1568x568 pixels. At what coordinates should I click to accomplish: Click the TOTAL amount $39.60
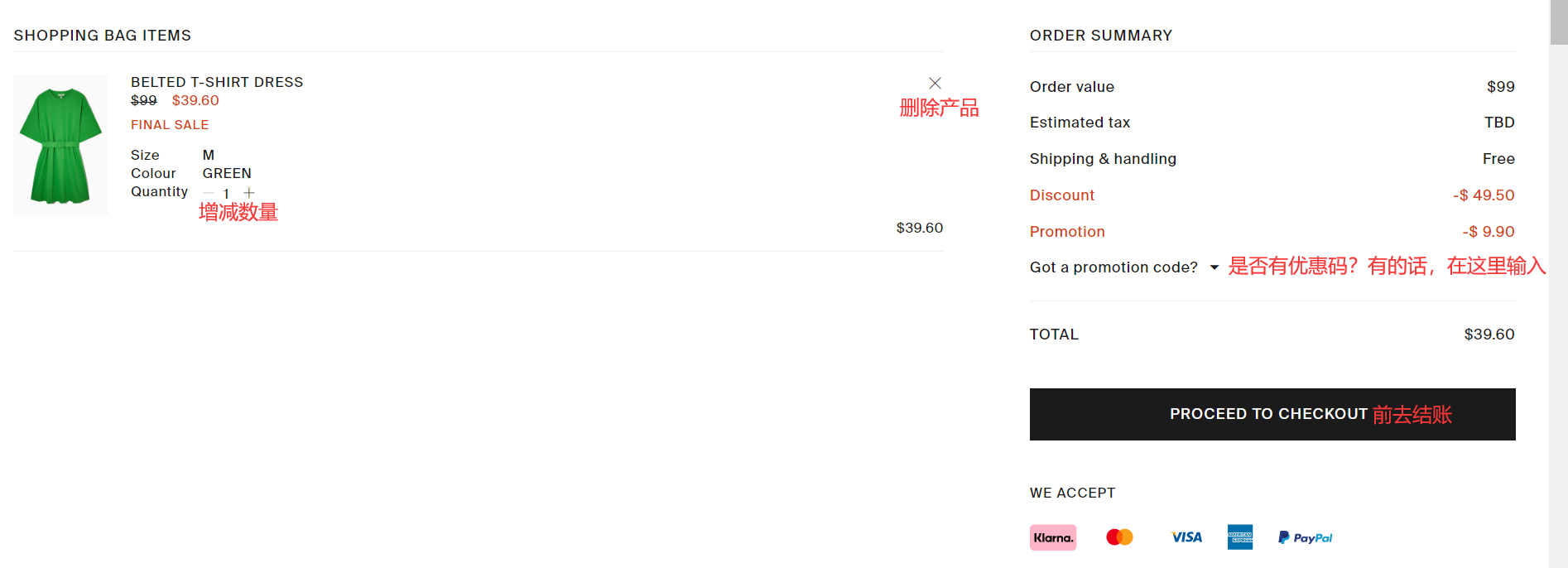pos(1489,335)
